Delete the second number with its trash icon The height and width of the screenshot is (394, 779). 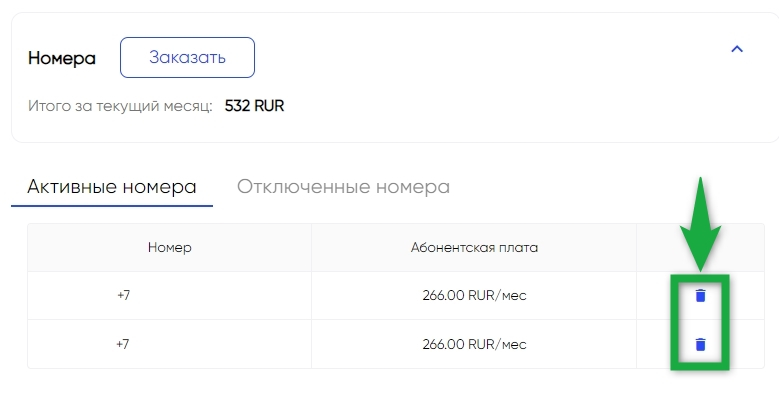coord(700,344)
